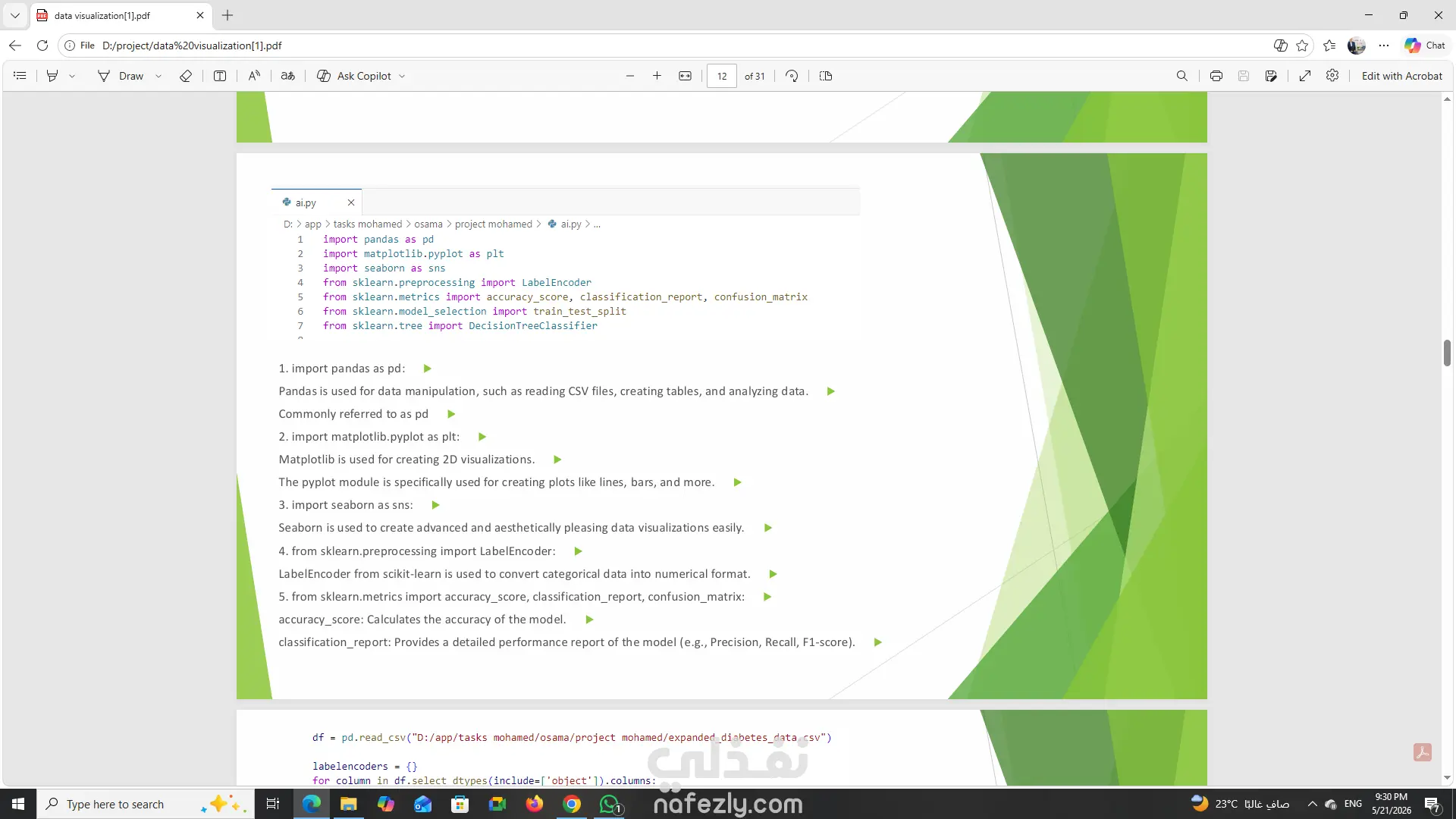This screenshot has height=819, width=1456.
Task: Click the scrollbar up arrow
Action: coord(1447,99)
